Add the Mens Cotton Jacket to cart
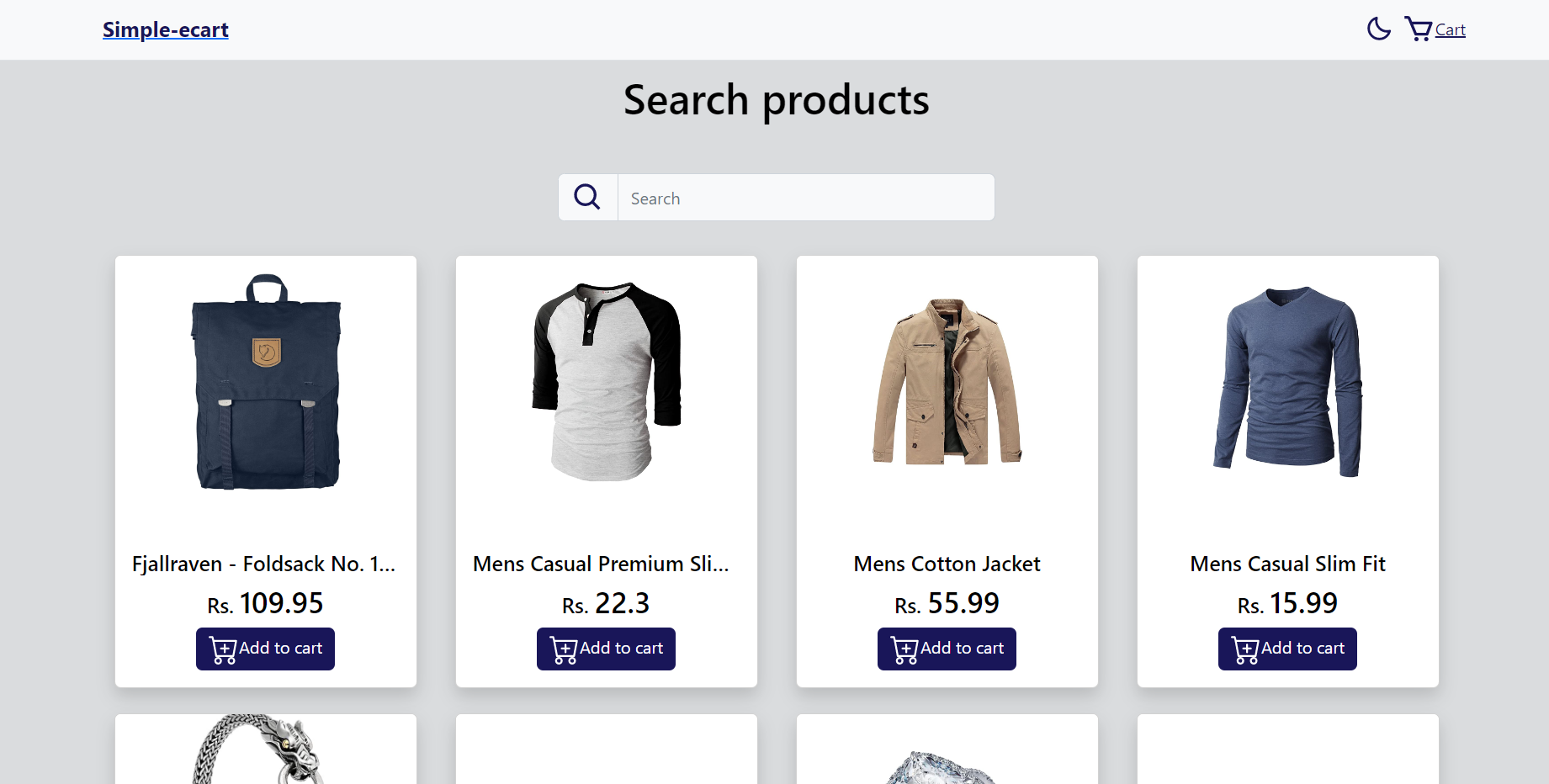The height and width of the screenshot is (784, 1549). click(x=946, y=649)
